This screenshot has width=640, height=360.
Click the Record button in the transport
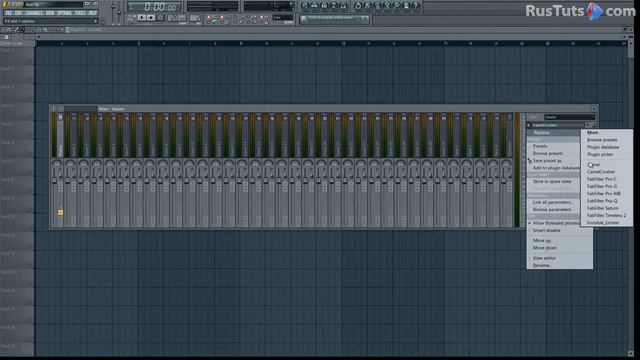161,18
